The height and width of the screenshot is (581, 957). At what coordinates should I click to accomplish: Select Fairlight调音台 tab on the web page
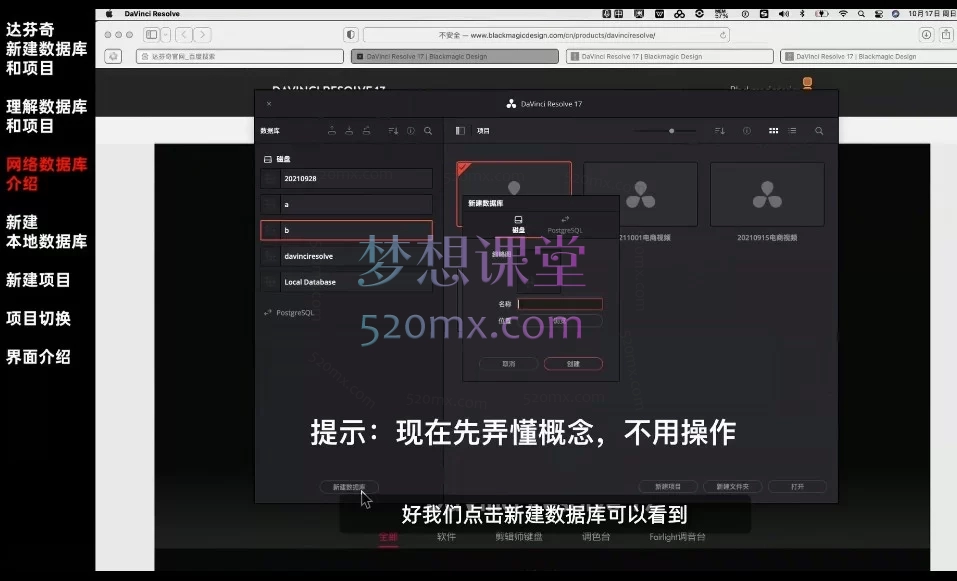[x=677, y=537]
